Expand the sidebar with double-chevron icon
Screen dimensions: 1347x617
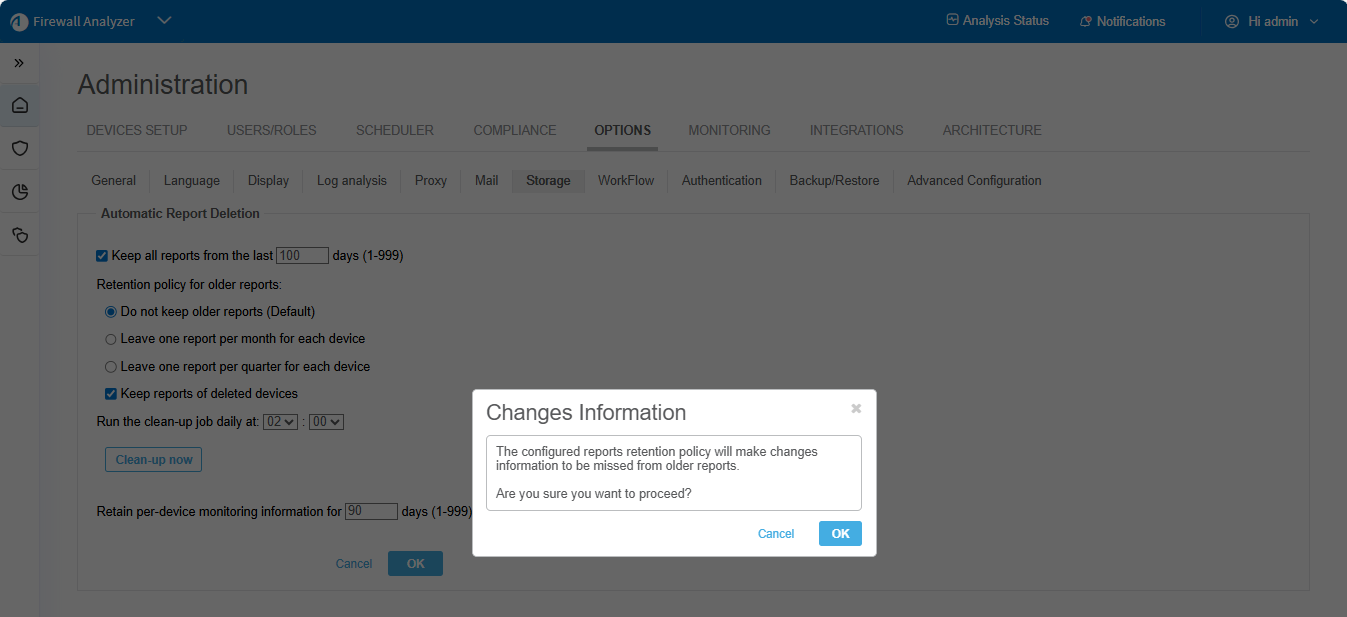[19, 63]
